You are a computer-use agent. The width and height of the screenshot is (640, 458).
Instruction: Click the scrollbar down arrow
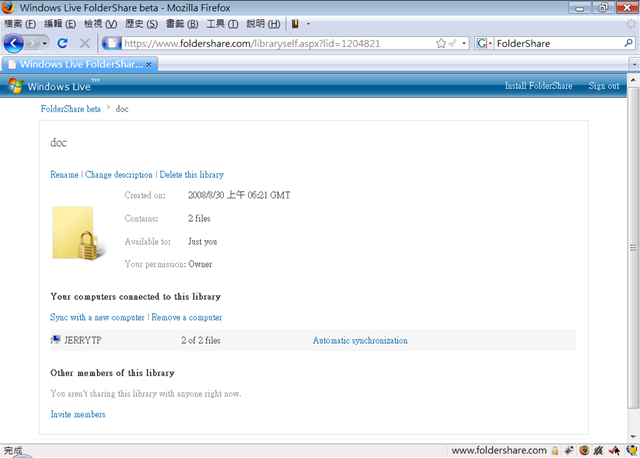(x=633, y=436)
